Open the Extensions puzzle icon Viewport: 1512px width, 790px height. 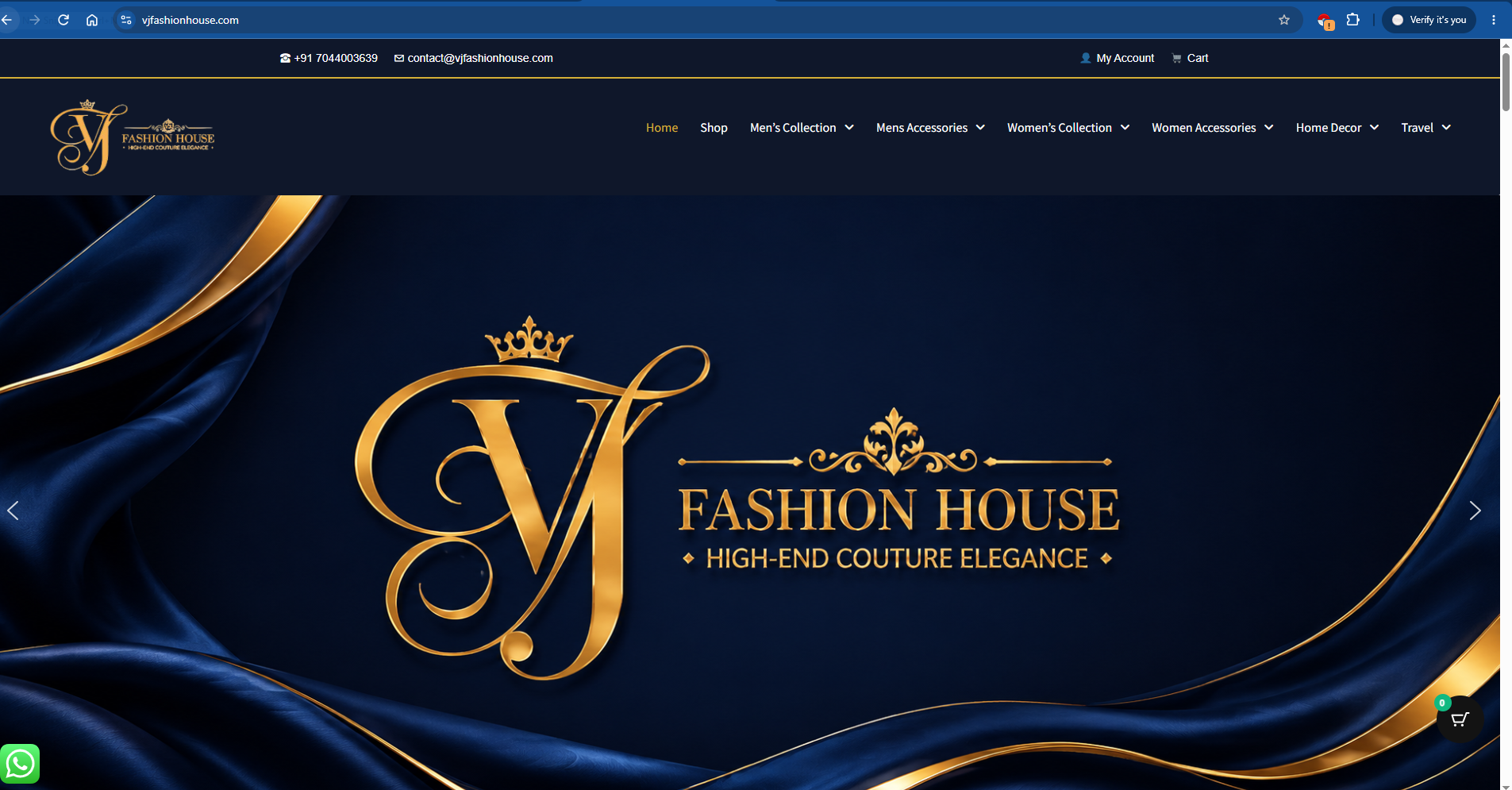(x=1353, y=20)
